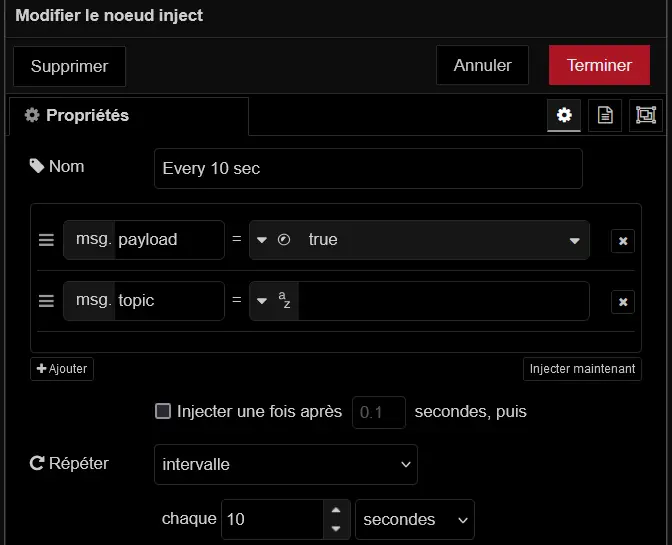Image resolution: width=672 pixels, height=545 pixels.
Task: Click the Répéter refresh icon
Action: click(x=38, y=464)
